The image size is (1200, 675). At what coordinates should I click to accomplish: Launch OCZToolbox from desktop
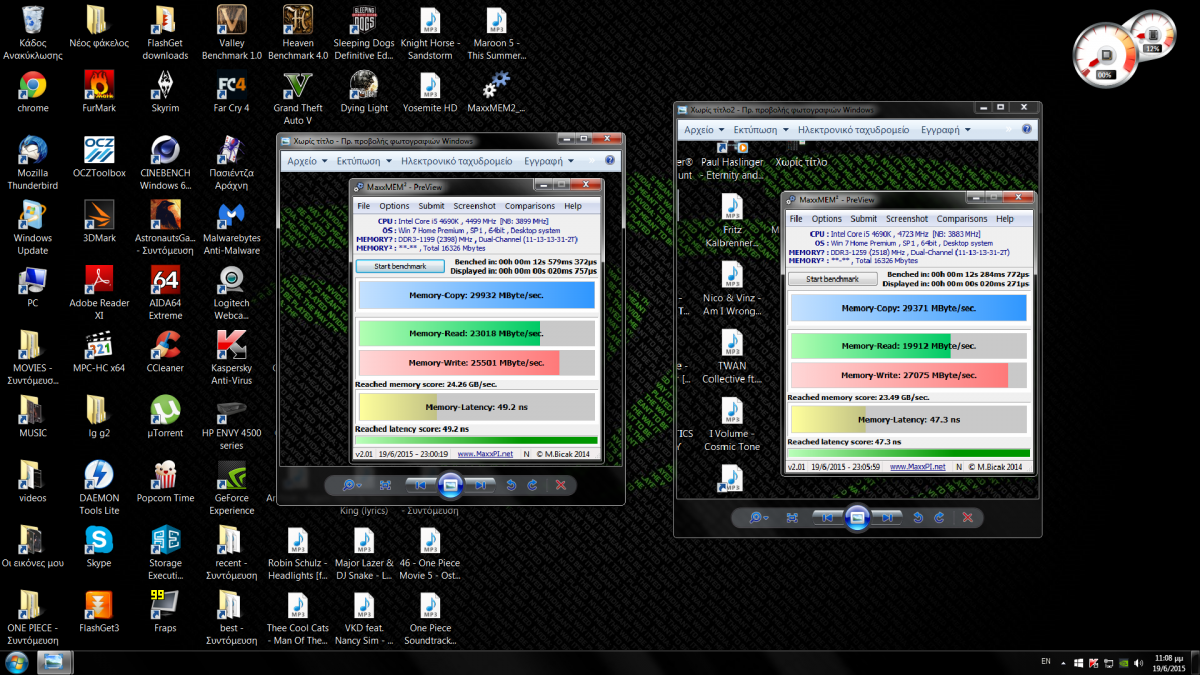pyautogui.click(x=99, y=156)
